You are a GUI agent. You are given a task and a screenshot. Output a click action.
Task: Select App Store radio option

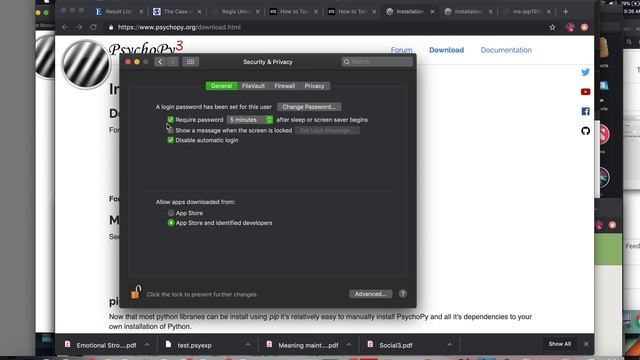tap(171, 213)
